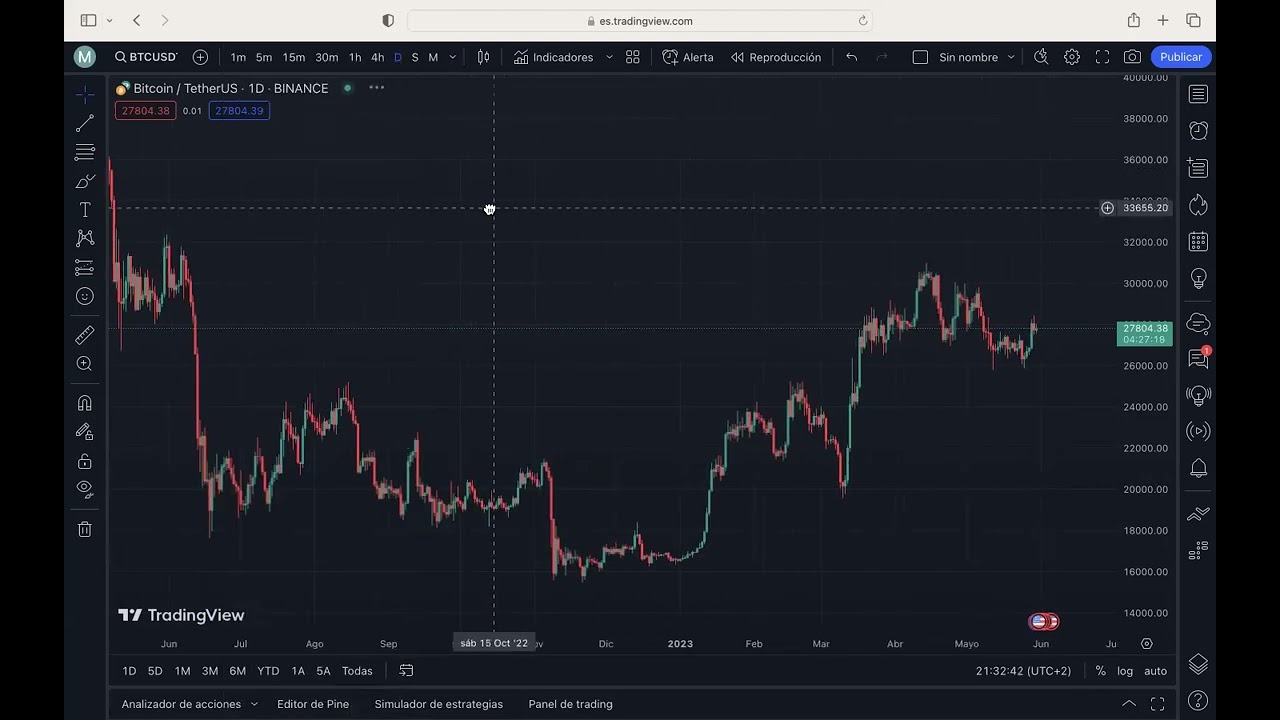
Task: Open the alerts clock panel
Action: click(1198, 131)
